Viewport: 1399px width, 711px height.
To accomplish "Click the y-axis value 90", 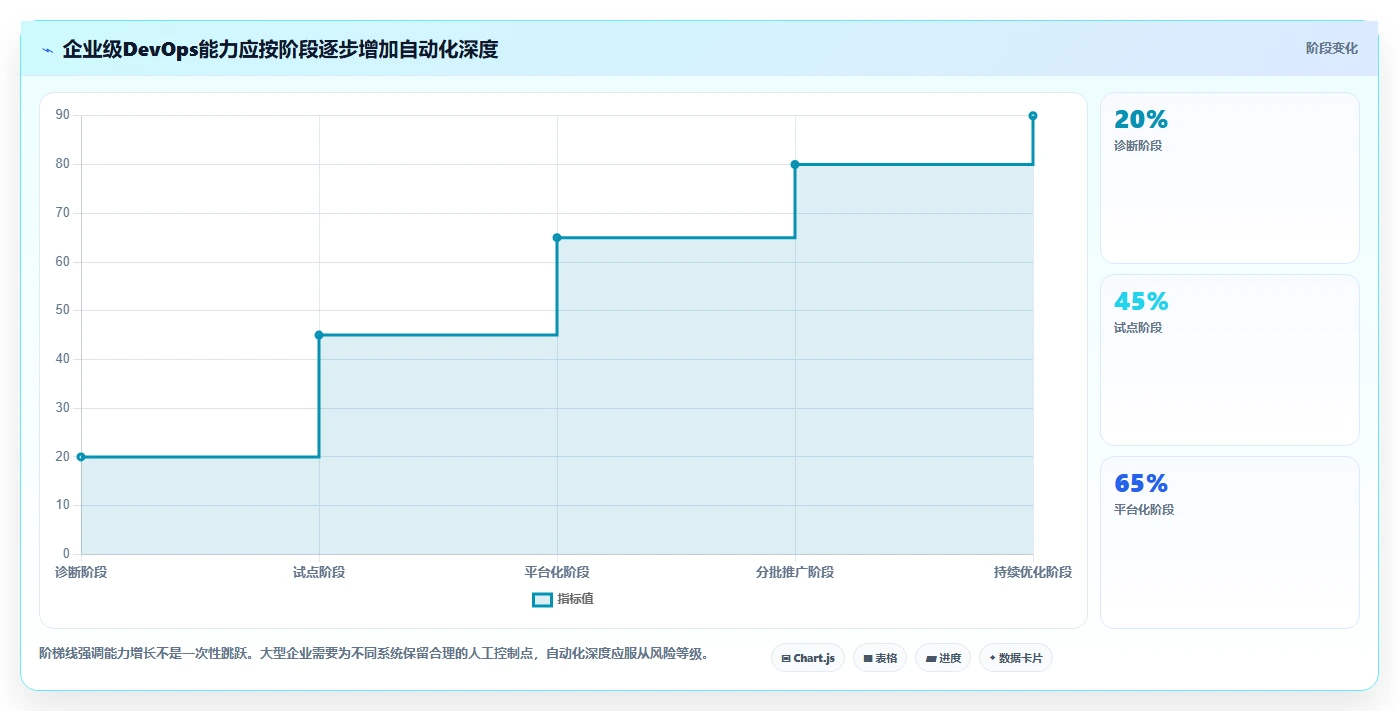I will point(63,115).
